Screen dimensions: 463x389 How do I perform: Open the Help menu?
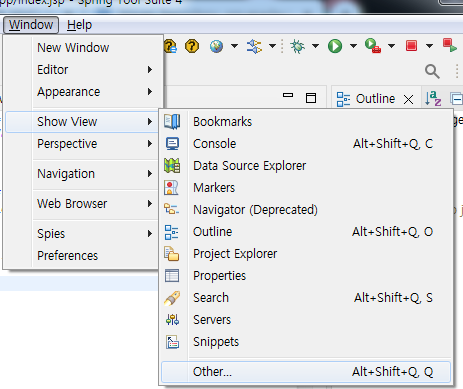(x=79, y=25)
